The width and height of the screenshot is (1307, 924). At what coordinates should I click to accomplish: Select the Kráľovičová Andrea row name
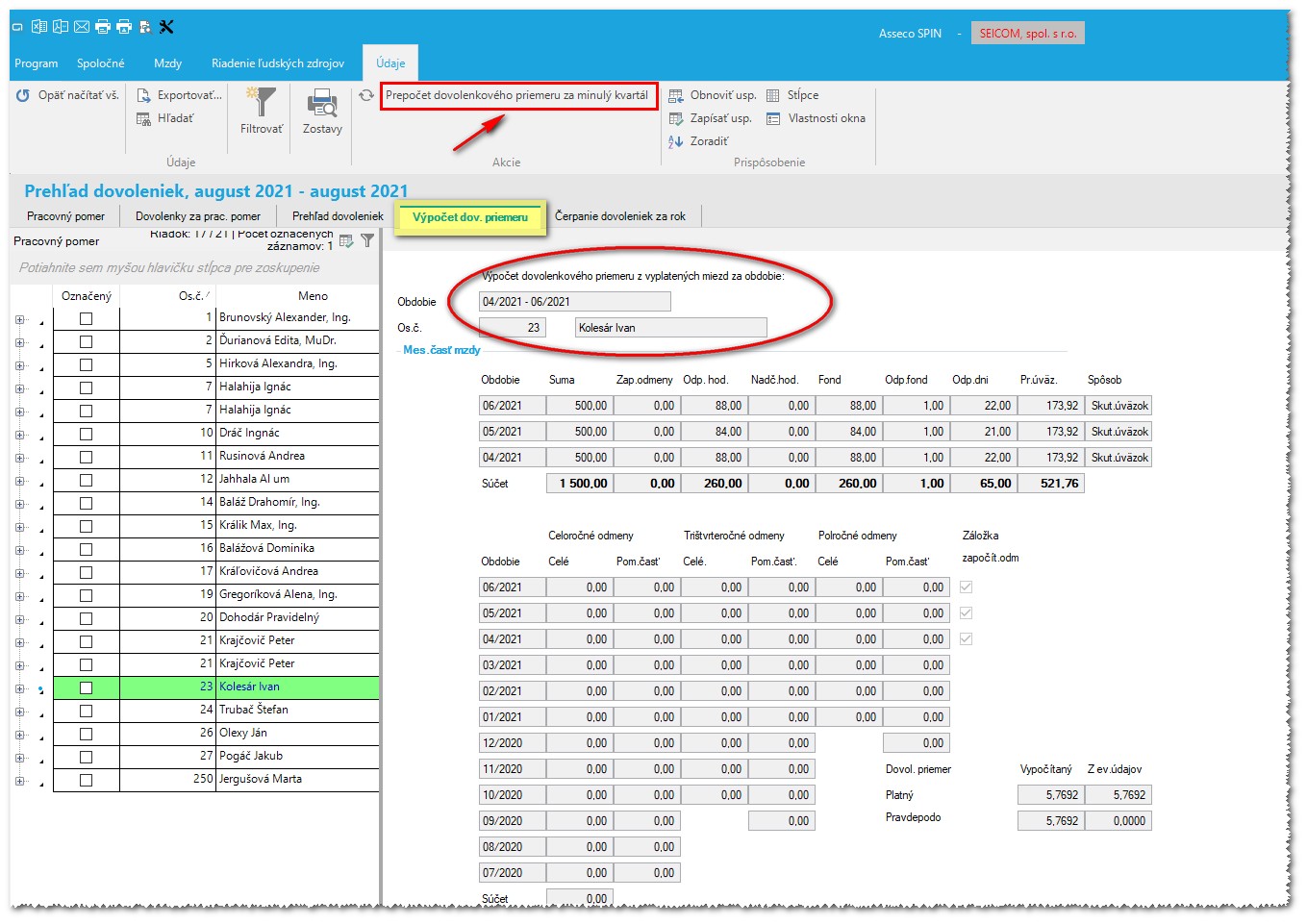click(268, 571)
